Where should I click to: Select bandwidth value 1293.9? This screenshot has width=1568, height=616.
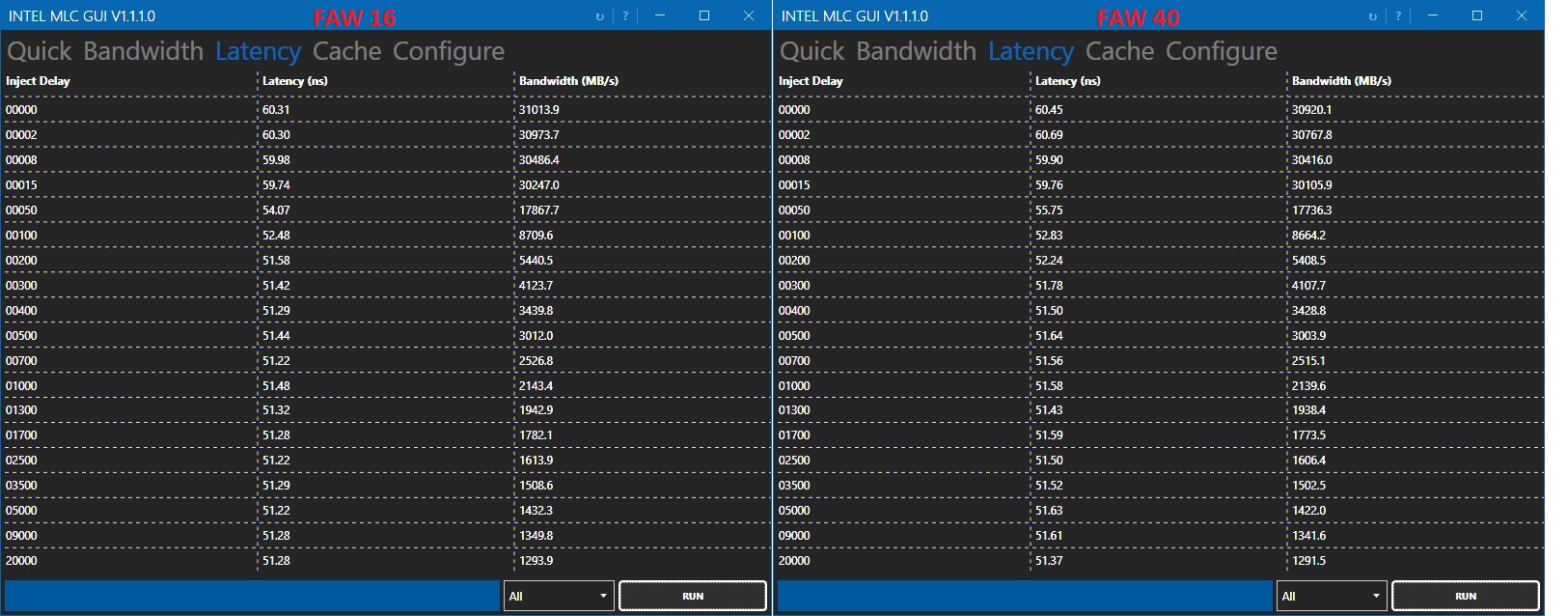click(x=536, y=561)
